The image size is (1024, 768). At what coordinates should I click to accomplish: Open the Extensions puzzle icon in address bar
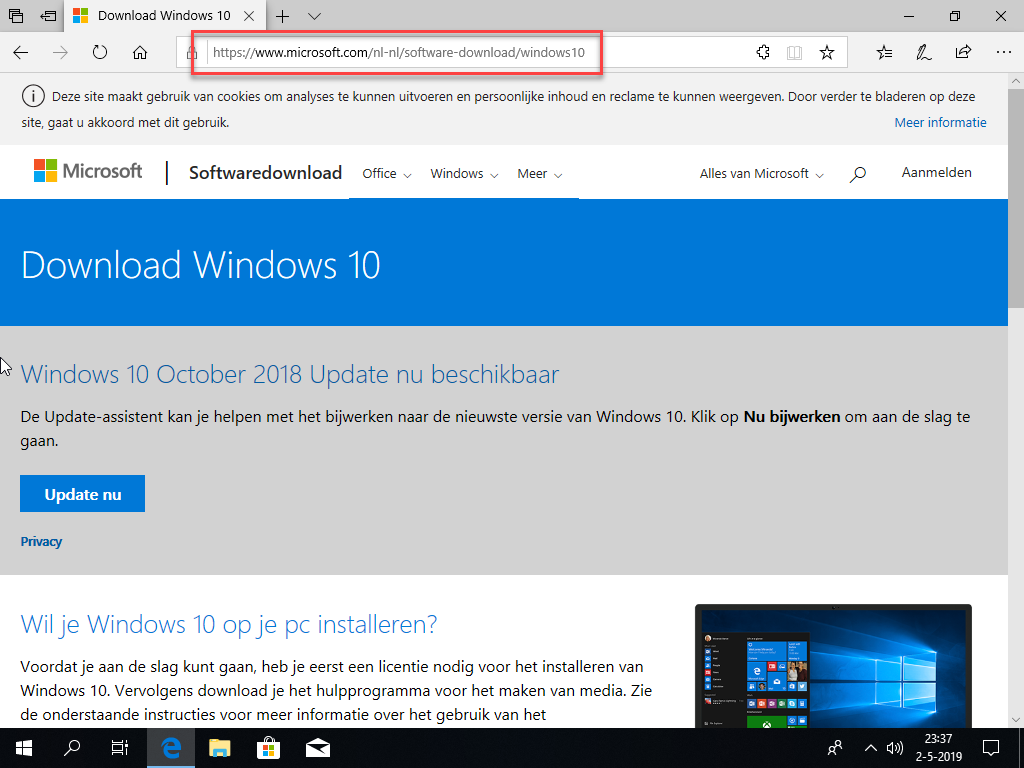pyautogui.click(x=763, y=52)
